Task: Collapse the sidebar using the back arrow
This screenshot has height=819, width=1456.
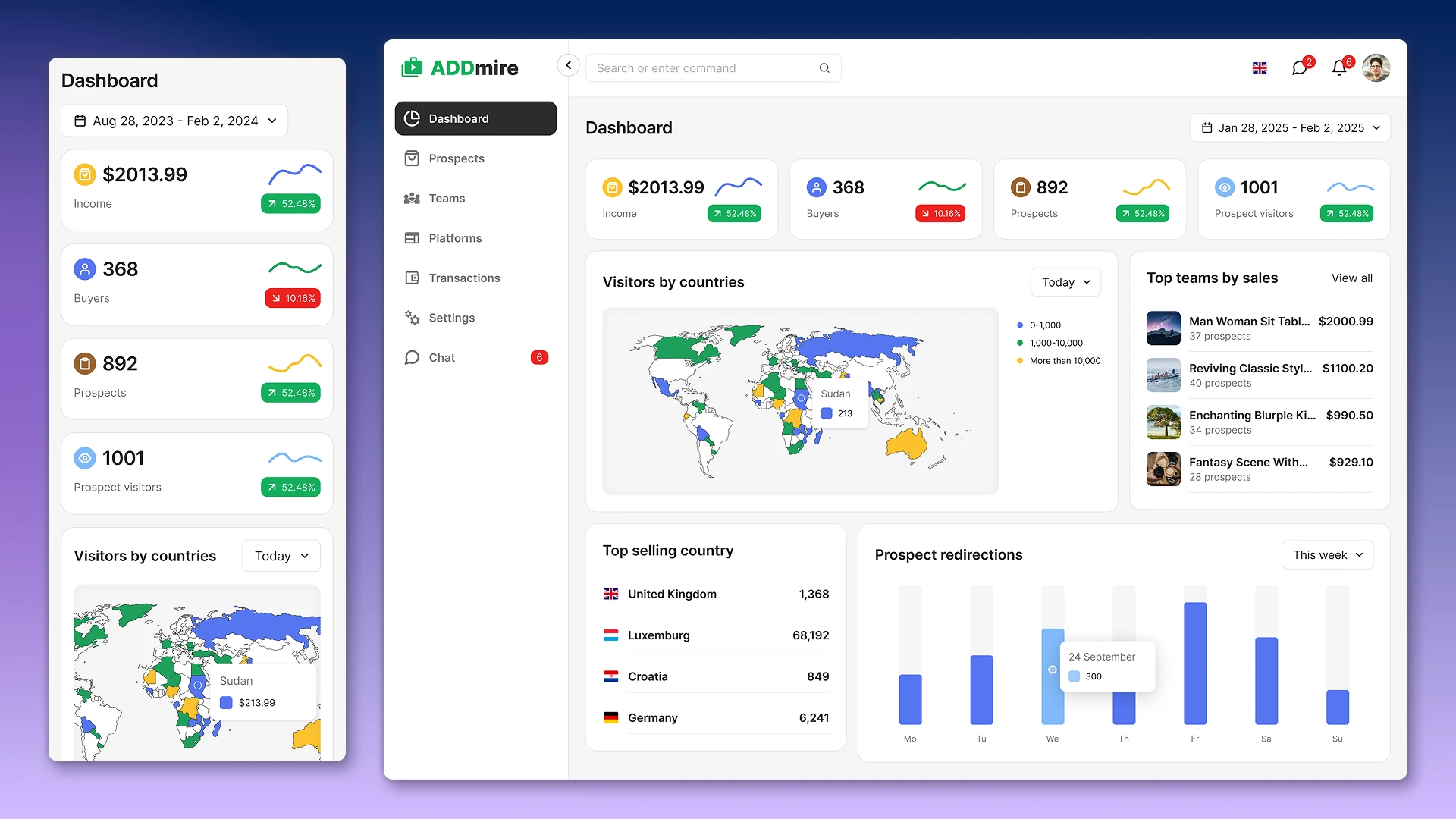Action: 568,65
